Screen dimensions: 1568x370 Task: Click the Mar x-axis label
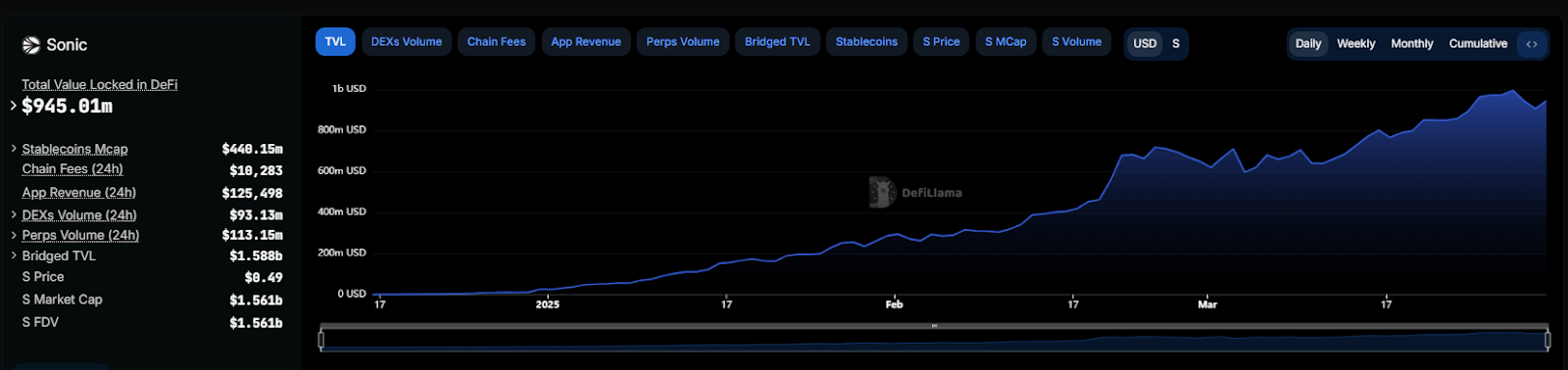coord(1207,304)
